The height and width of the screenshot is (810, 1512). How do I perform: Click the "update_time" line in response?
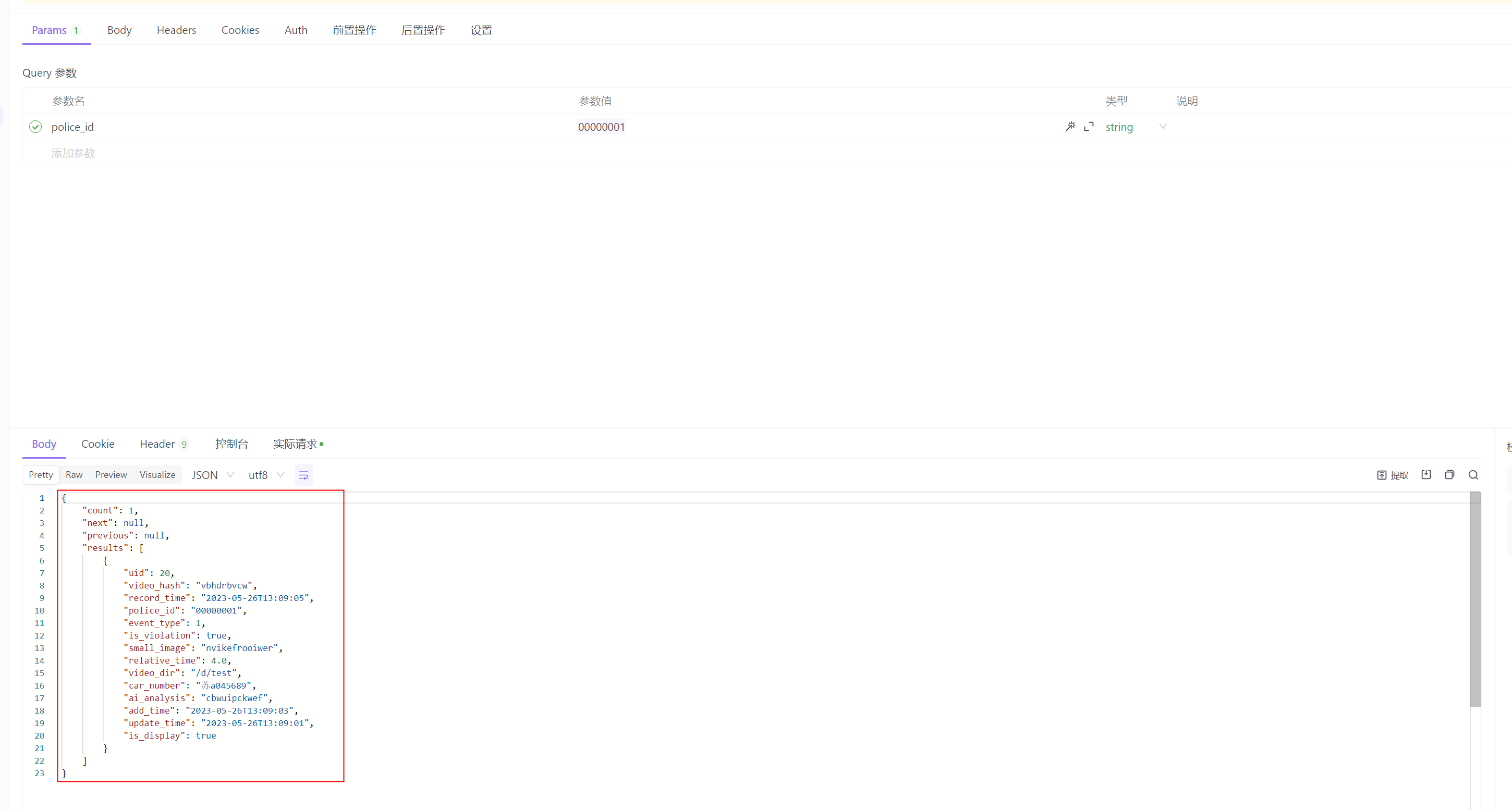pos(218,722)
